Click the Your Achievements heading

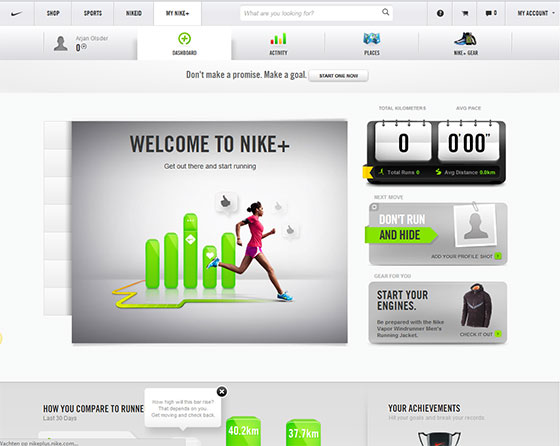(x=424, y=408)
